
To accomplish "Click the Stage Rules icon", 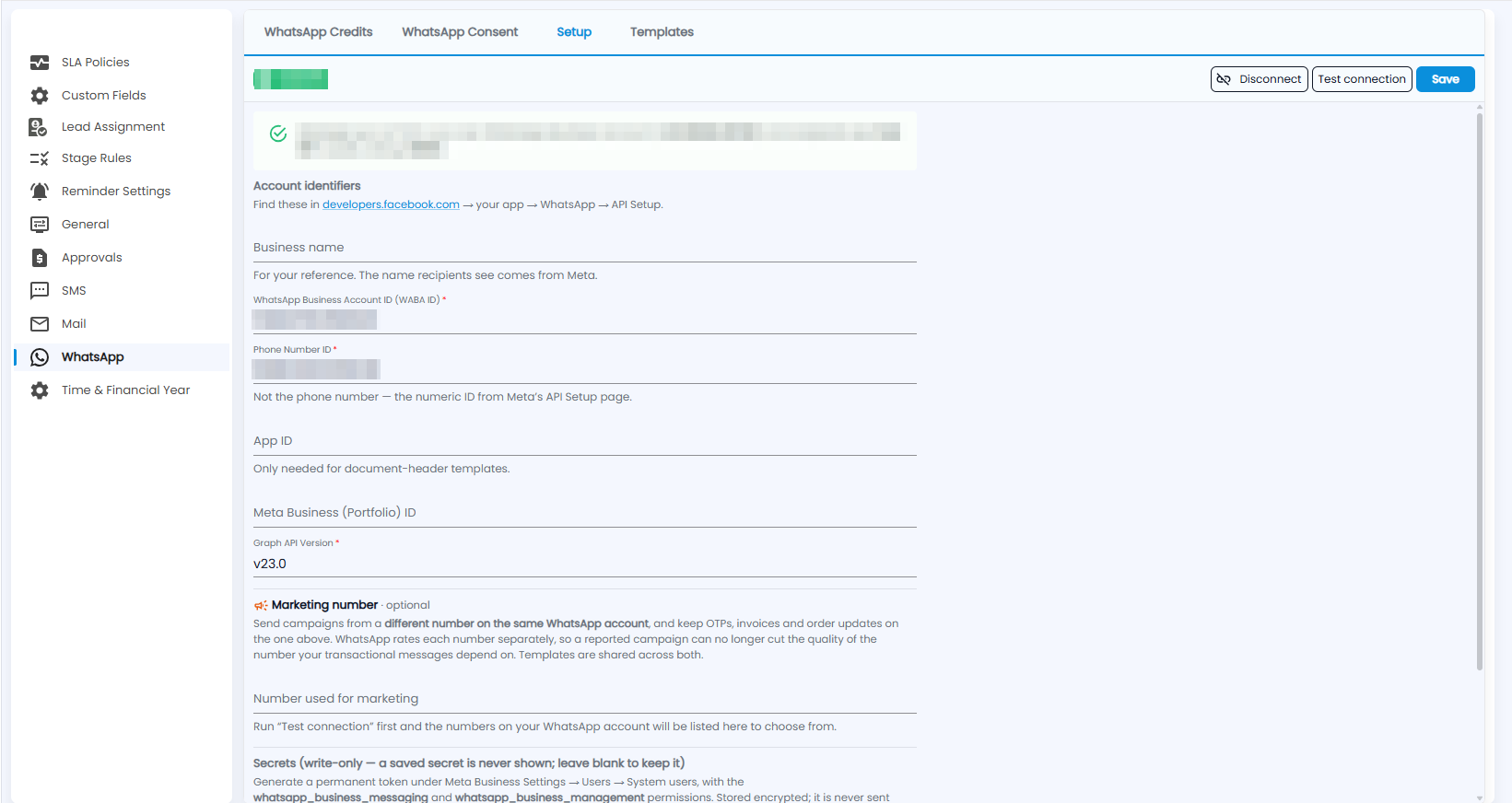I will coord(40,158).
